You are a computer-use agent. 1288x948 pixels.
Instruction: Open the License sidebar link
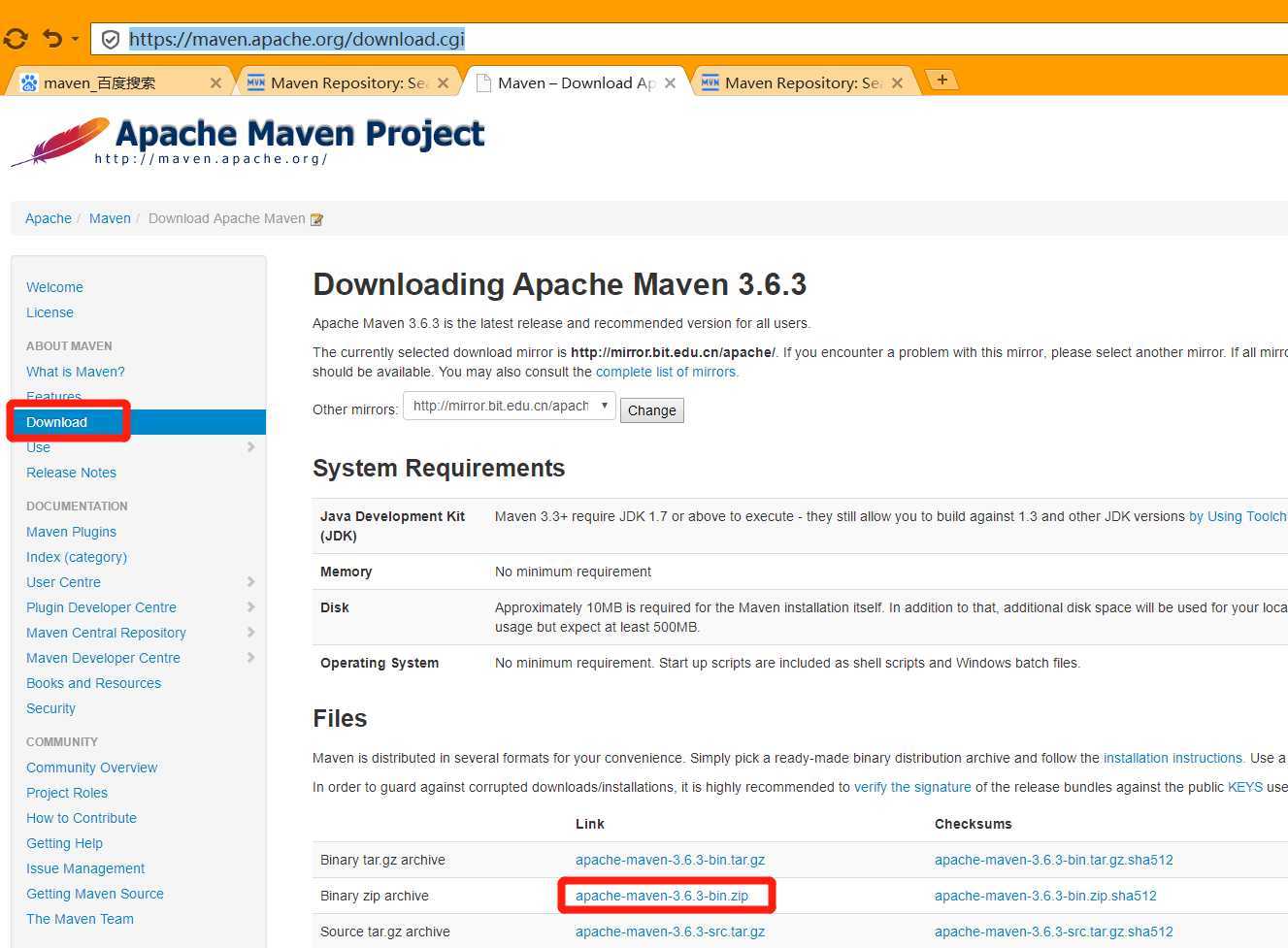click(x=50, y=312)
